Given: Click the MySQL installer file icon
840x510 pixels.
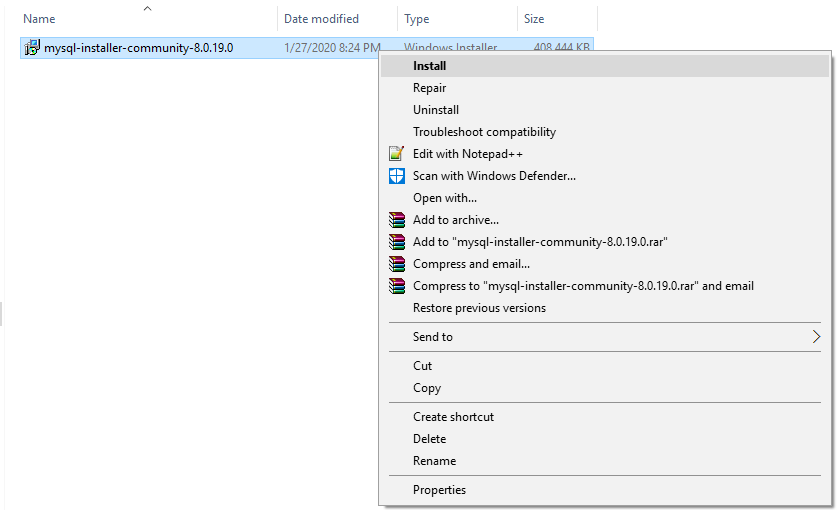Looking at the screenshot, I should [32, 48].
